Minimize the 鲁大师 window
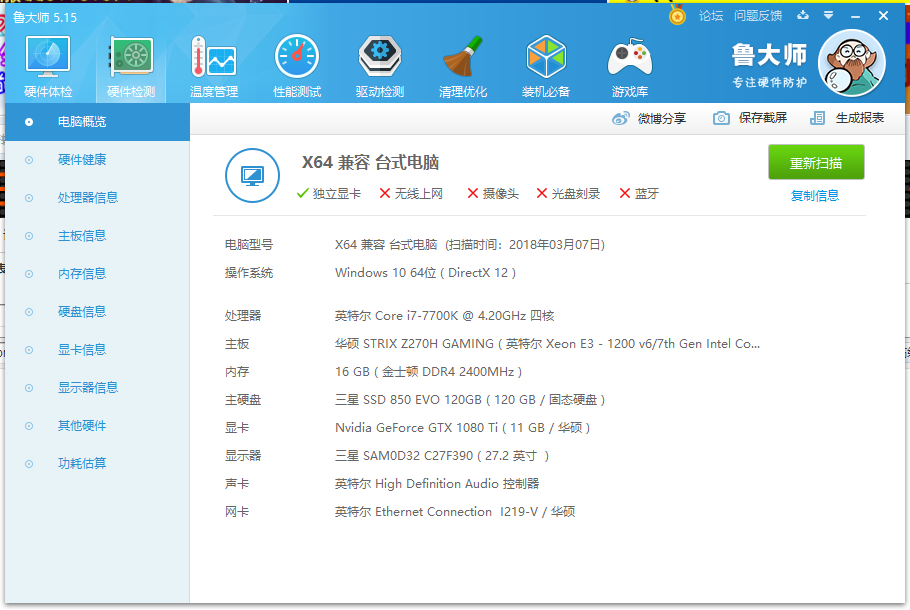 pos(855,16)
